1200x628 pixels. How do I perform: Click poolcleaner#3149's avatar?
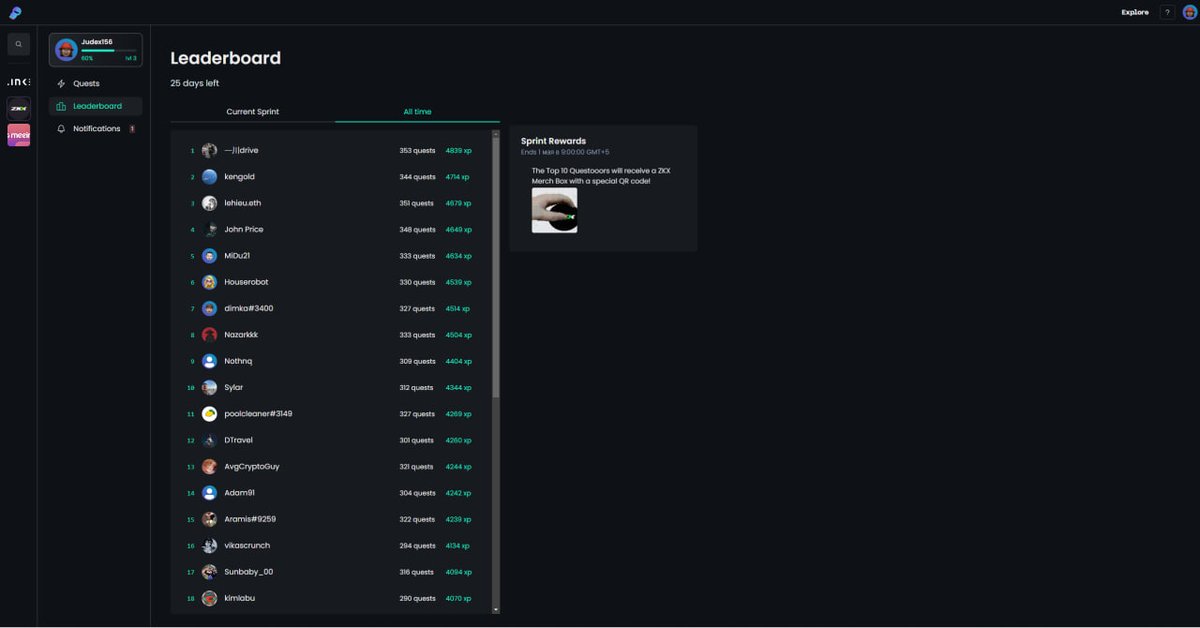pos(209,414)
